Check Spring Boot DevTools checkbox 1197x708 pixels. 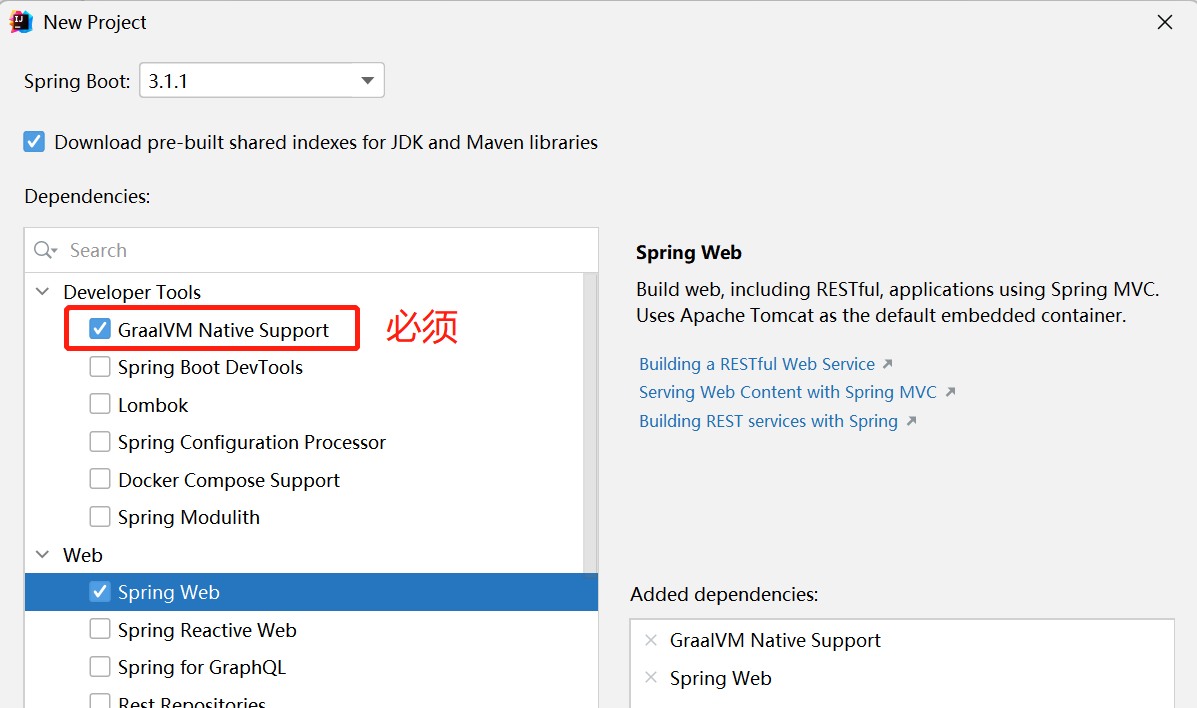pyautogui.click(x=100, y=367)
